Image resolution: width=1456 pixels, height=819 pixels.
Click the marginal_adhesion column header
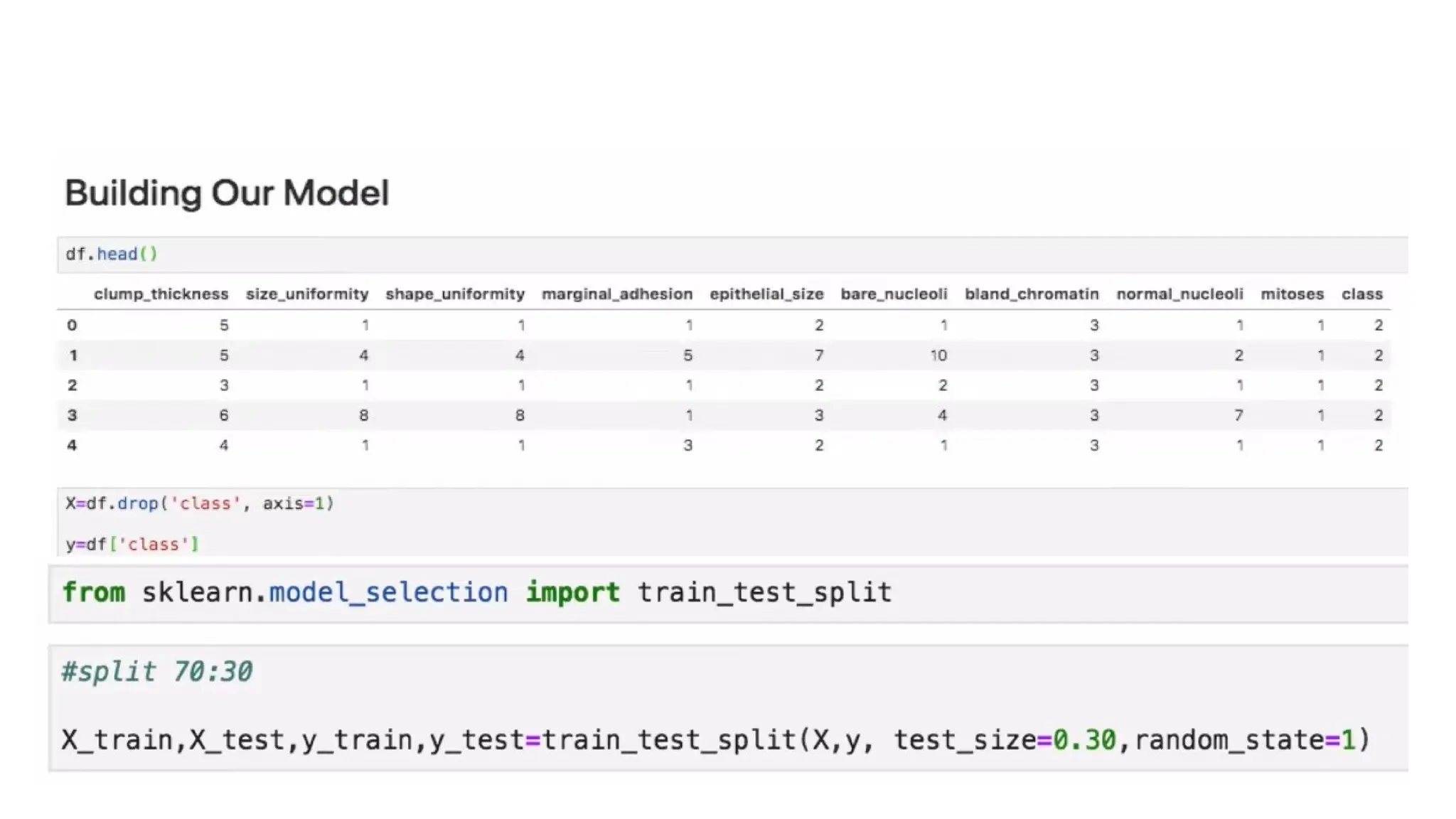coord(616,294)
